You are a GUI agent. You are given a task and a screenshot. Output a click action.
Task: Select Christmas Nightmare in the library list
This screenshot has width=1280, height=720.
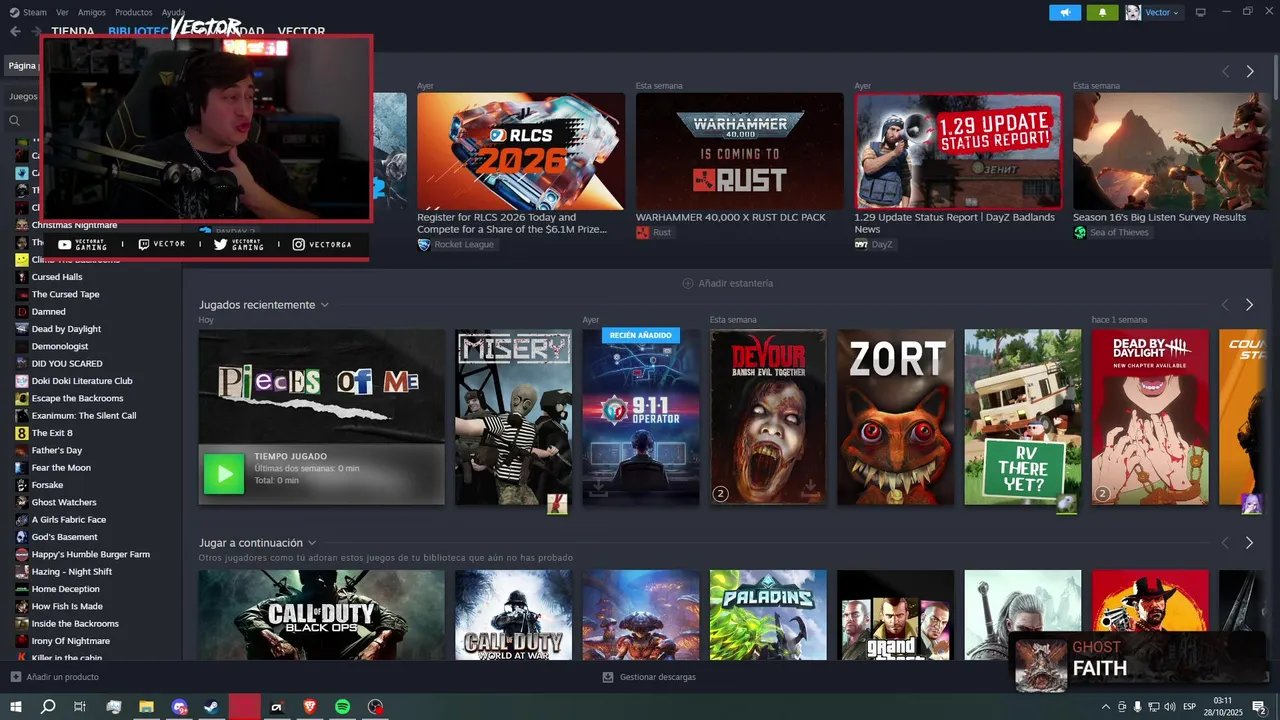point(74,225)
